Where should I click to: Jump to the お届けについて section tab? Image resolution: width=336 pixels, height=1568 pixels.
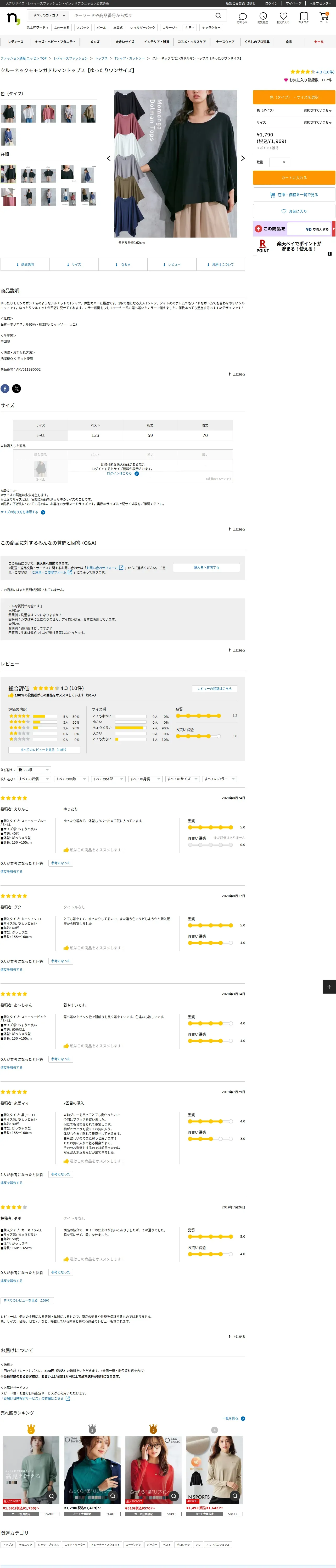[221, 264]
